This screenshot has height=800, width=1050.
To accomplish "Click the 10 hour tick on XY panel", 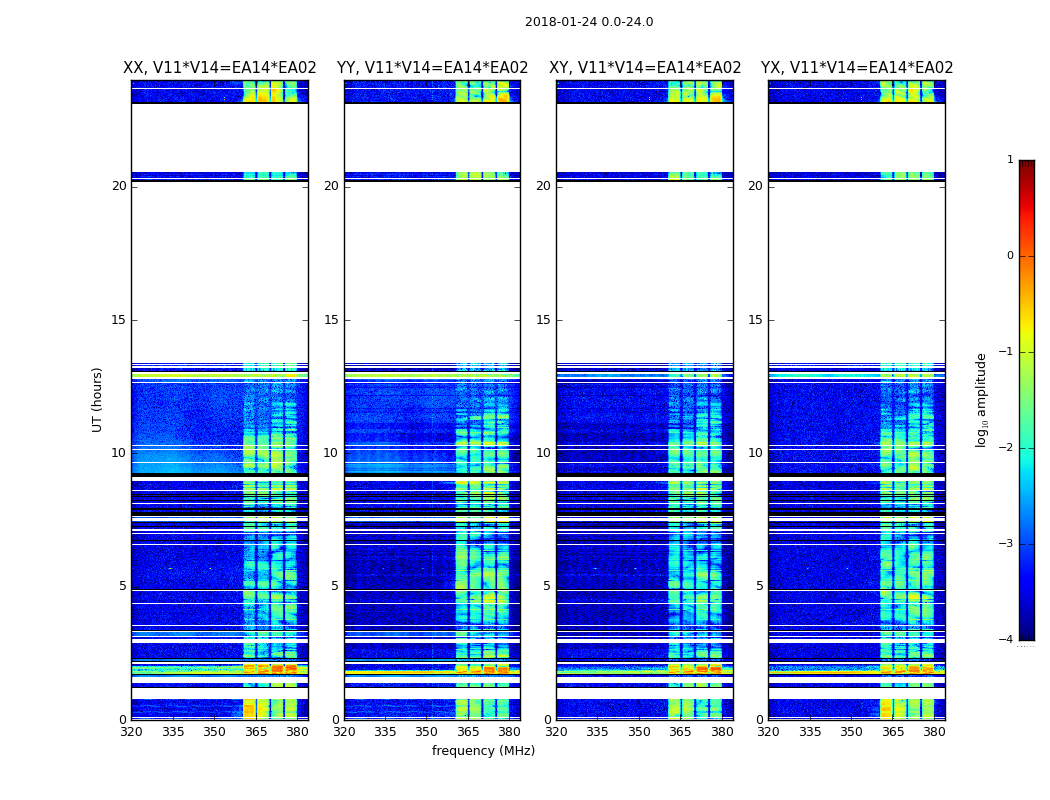I will (543, 453).
